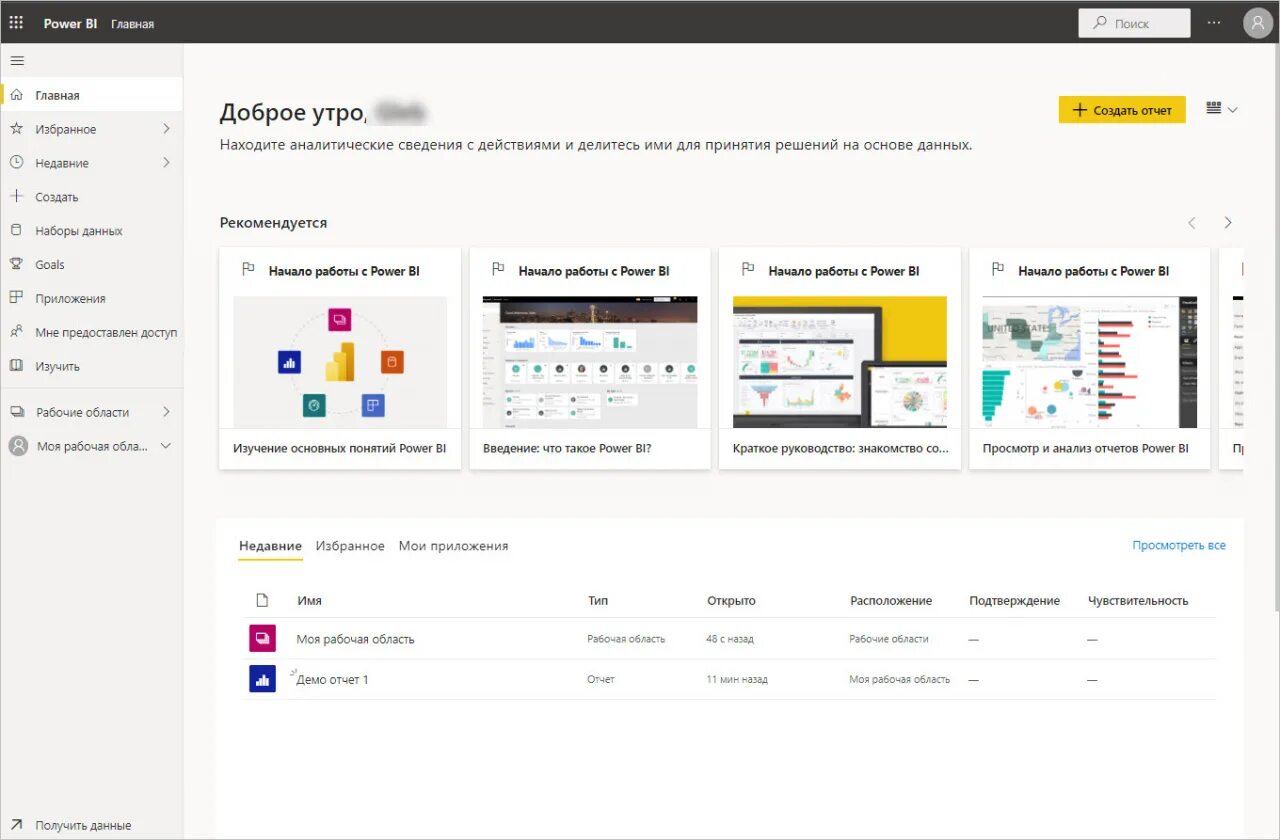Click the file icon in the table header
Viewport: 1280px width, 840px height.
point(262,600)
